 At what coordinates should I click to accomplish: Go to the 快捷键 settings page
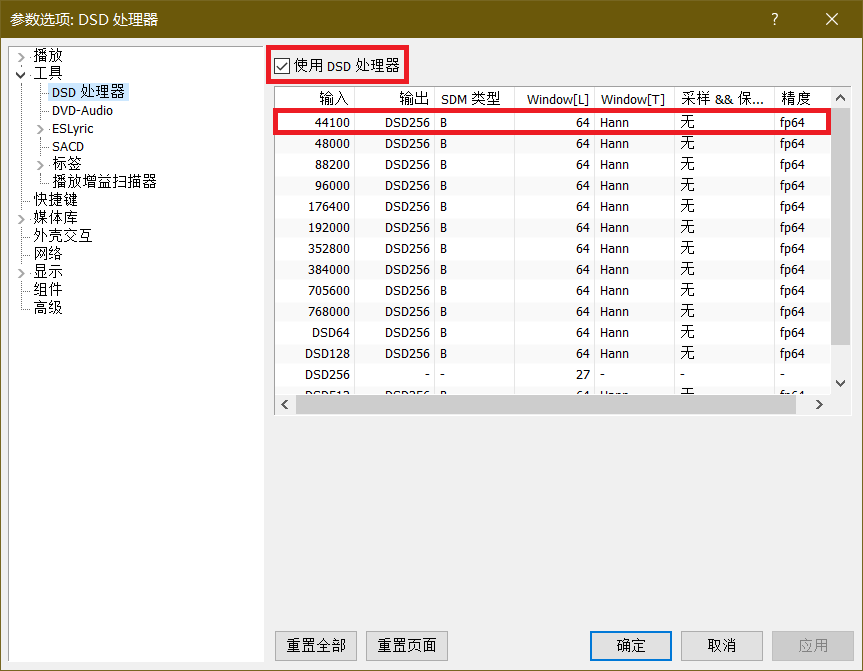[x=55, y=200]
